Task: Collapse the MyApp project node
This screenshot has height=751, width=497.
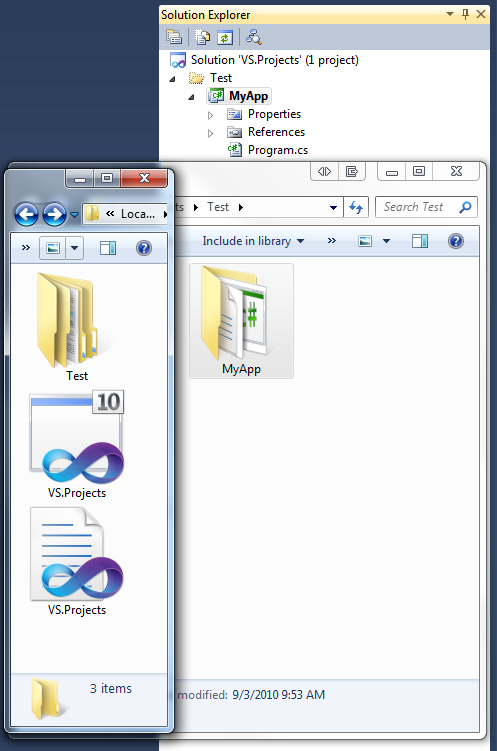Action: (192, 97)
